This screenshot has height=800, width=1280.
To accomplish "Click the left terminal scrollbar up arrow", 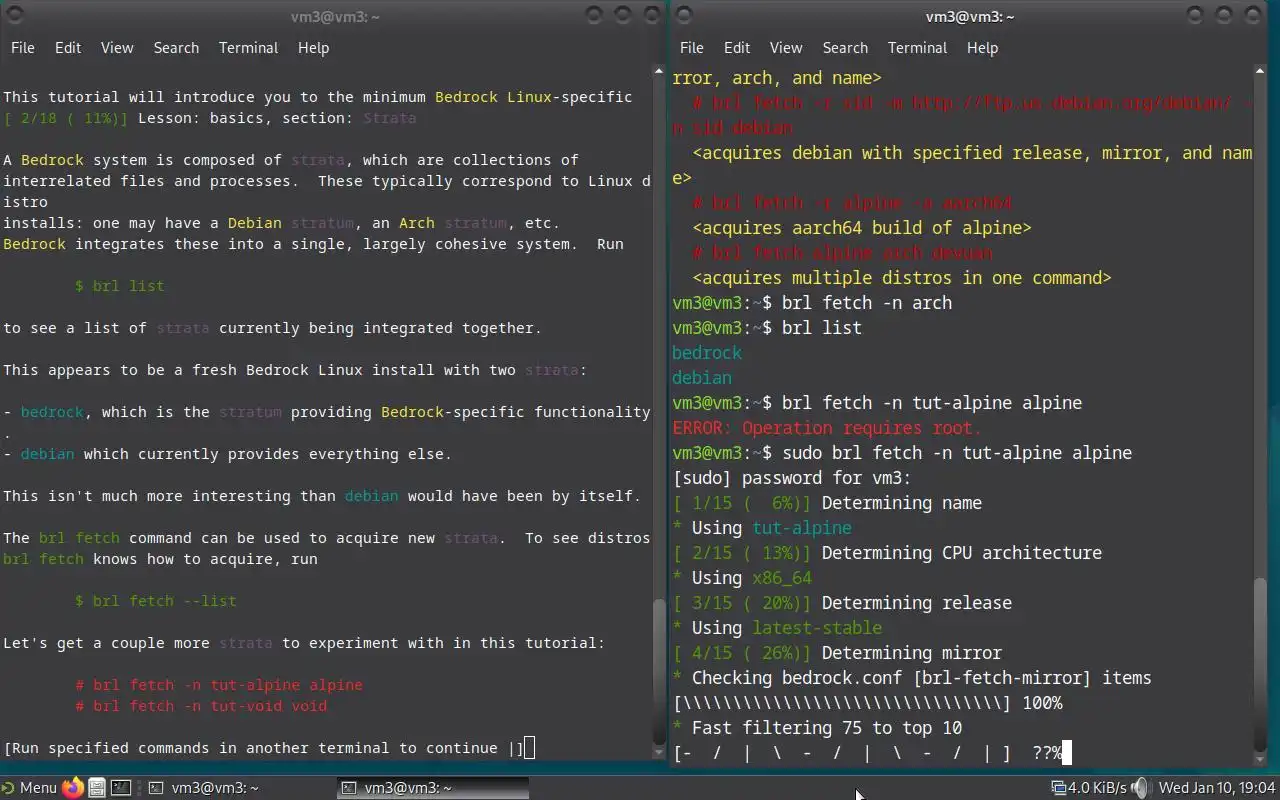I will point(658,71).
